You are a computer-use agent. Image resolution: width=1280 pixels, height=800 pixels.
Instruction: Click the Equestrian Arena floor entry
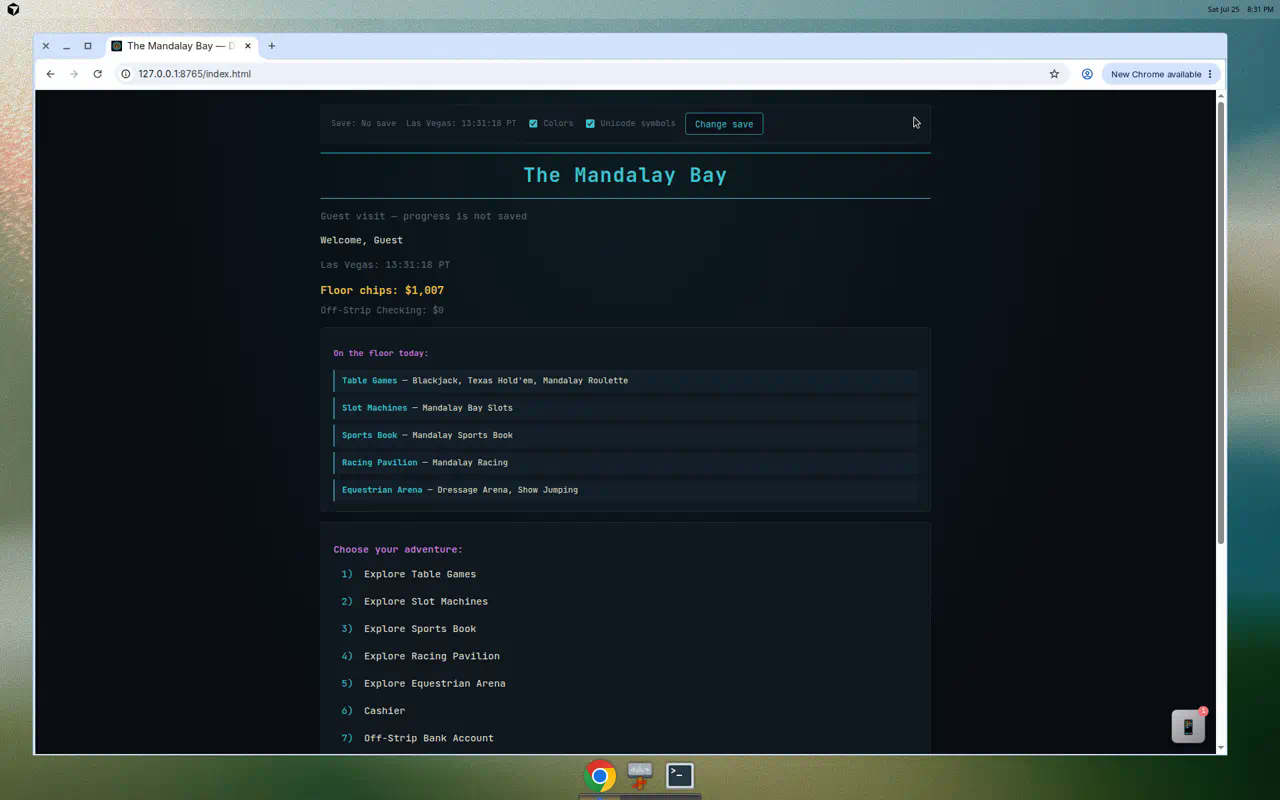tap(625, 490)
